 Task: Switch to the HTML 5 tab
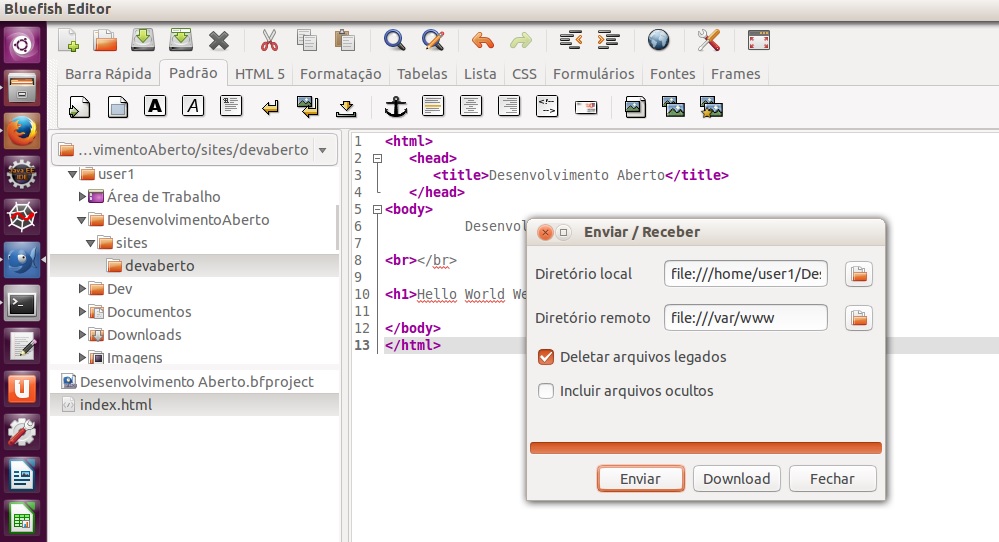coord(260,74)
